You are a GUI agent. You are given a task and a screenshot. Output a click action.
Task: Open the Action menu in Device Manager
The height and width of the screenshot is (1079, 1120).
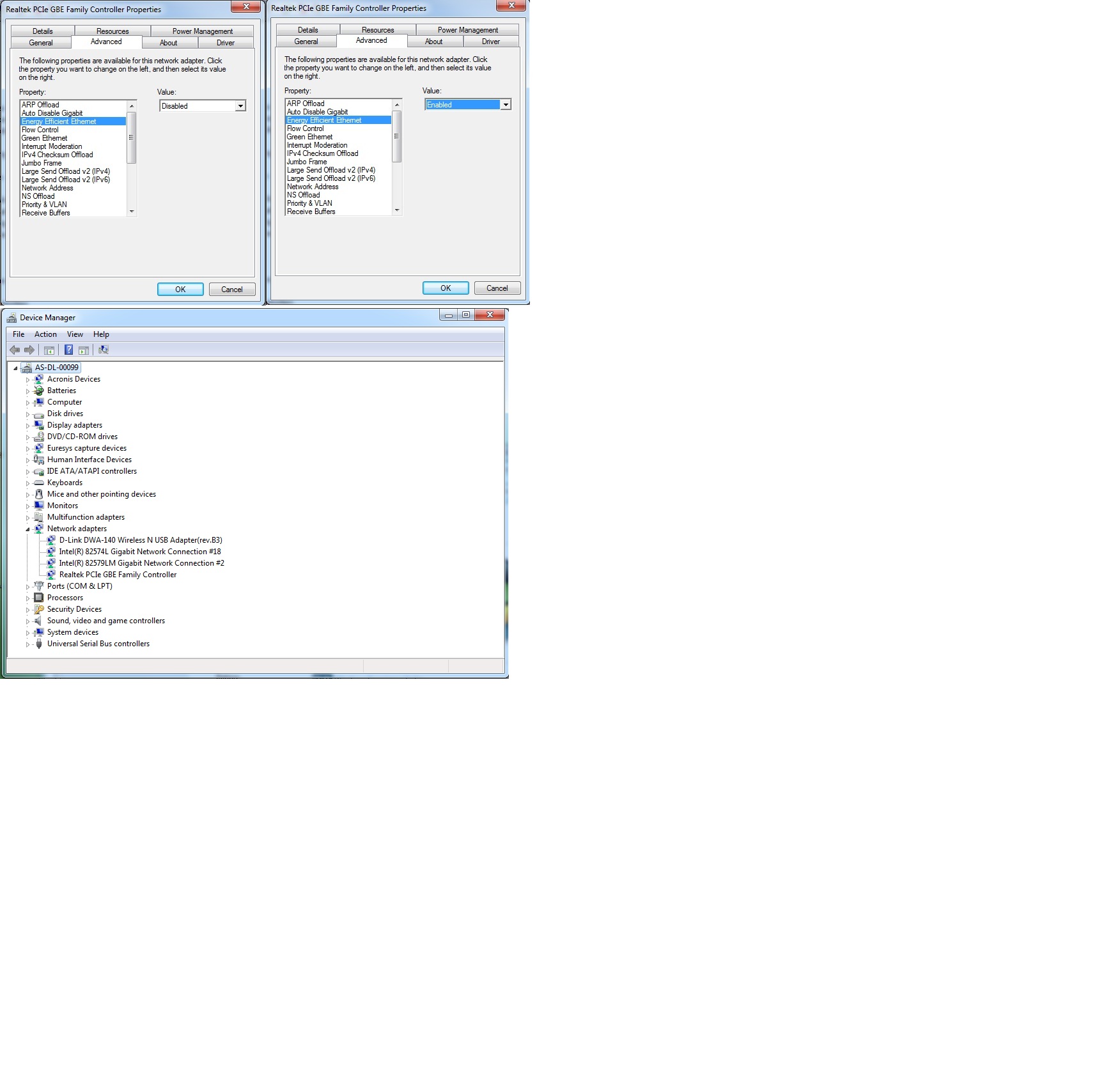tap(45, 334)
